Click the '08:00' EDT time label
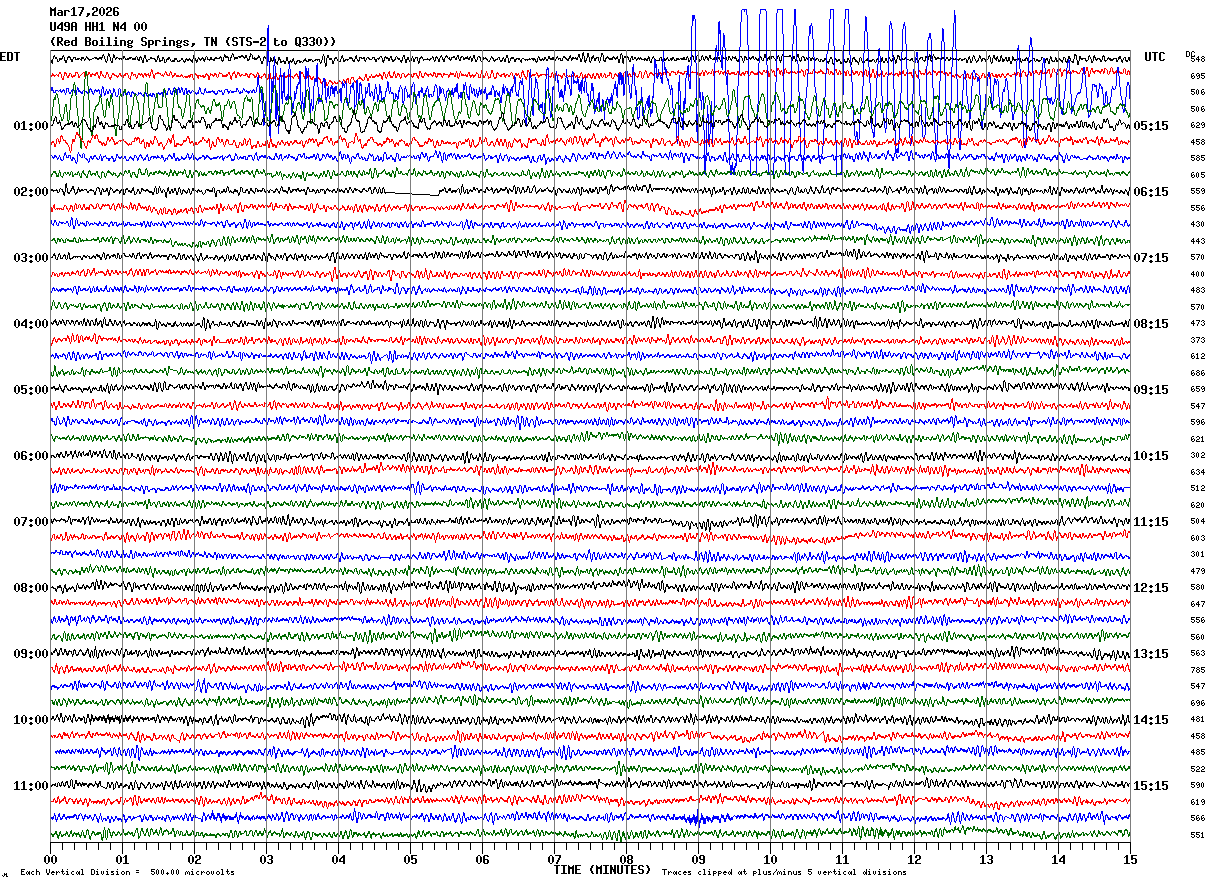 click(31, 588)
